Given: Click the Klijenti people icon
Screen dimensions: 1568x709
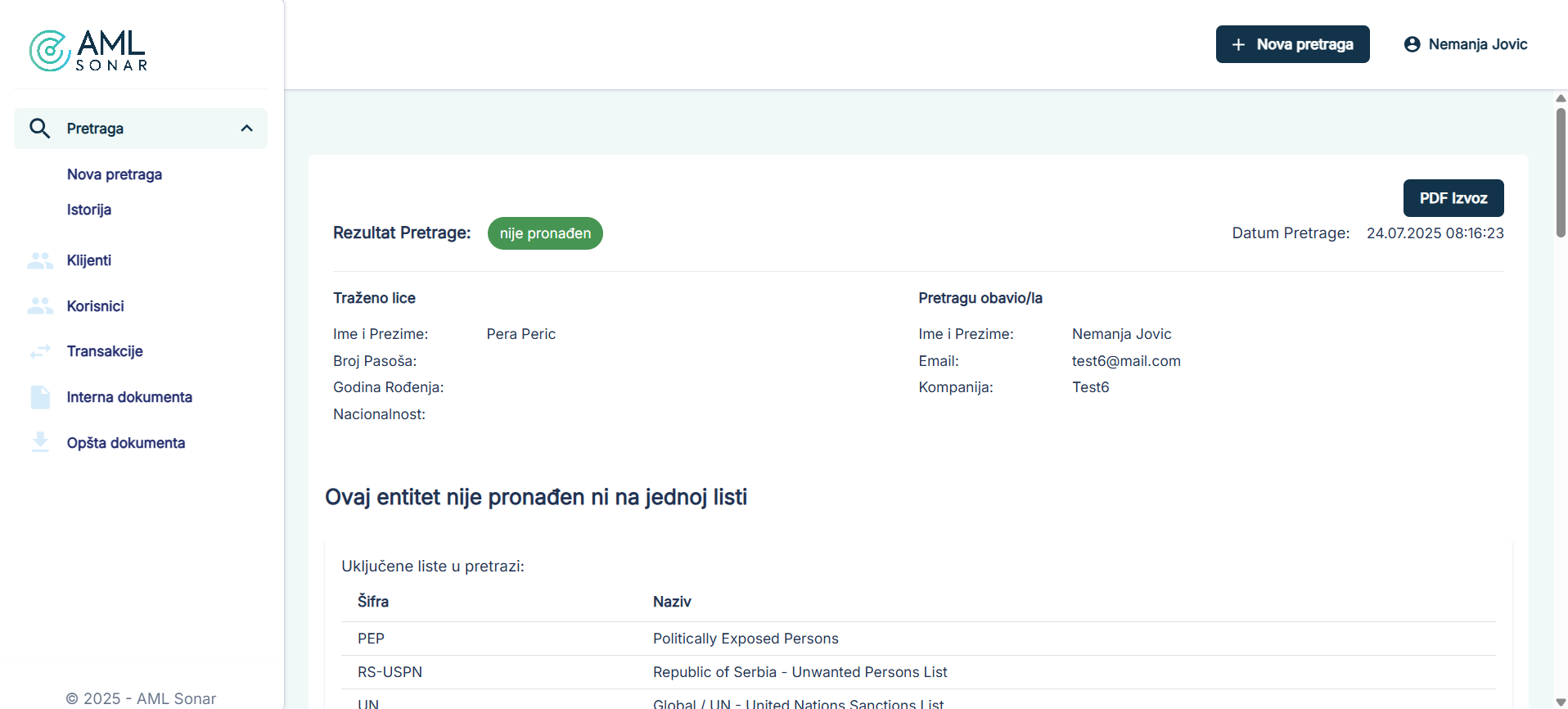Looking at the screenshot, I should coord(39,260).
